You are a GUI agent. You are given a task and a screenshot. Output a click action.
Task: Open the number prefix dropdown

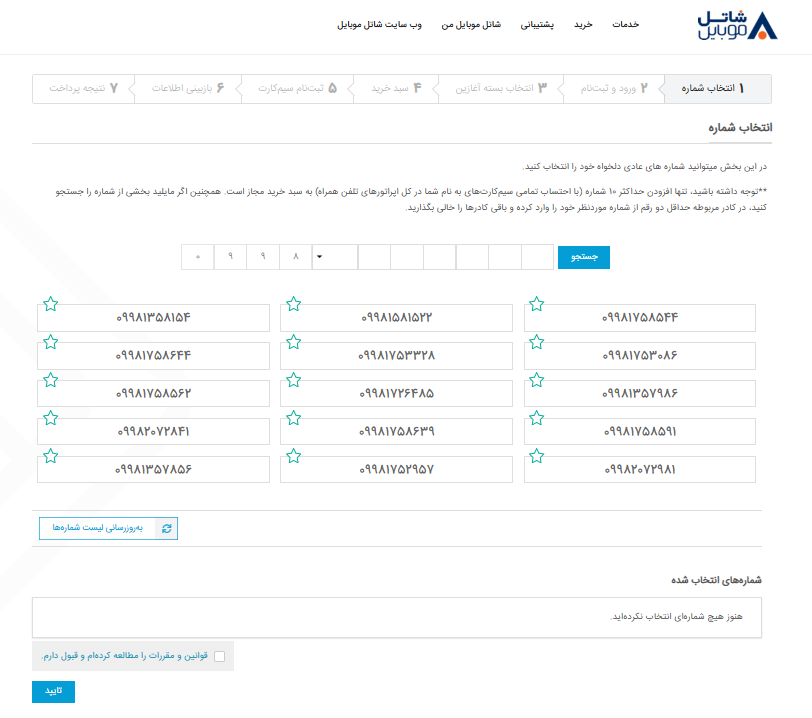click(x=335, y=257)
